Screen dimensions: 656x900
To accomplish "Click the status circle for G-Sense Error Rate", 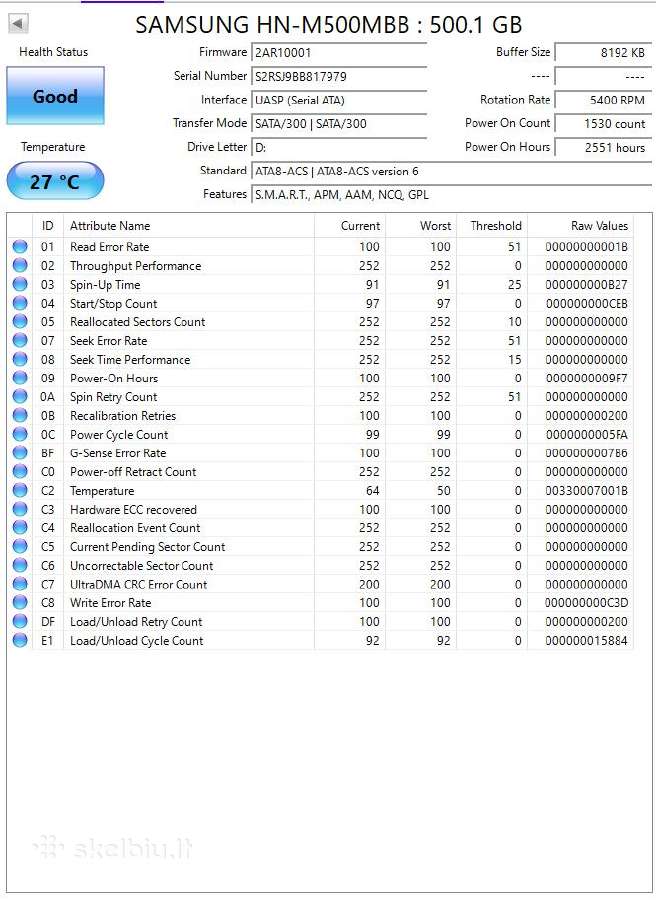I will pyautogui.click(x=20, y=453).
